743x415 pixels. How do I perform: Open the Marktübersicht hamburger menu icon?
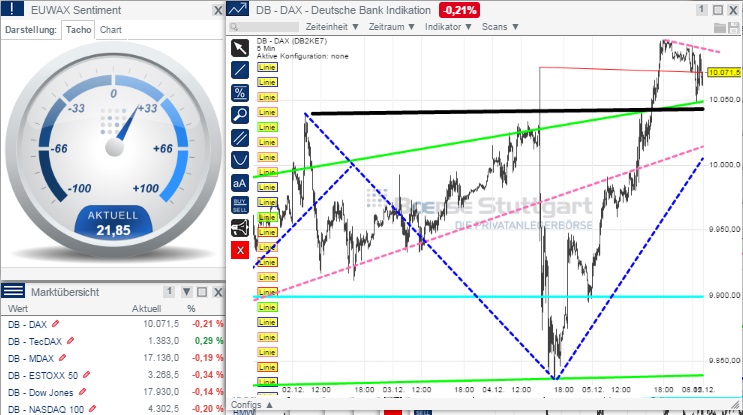(x=13, y=291)
